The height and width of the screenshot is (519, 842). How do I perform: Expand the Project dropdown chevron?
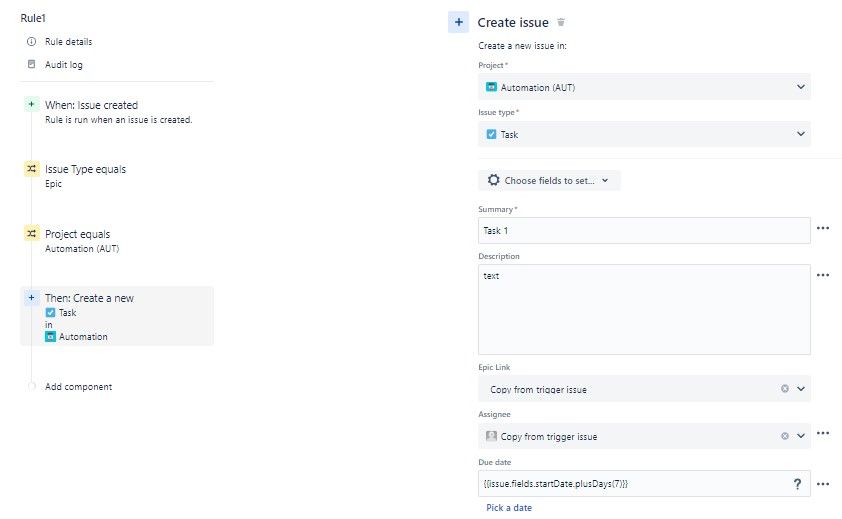(x=801, y=87)
